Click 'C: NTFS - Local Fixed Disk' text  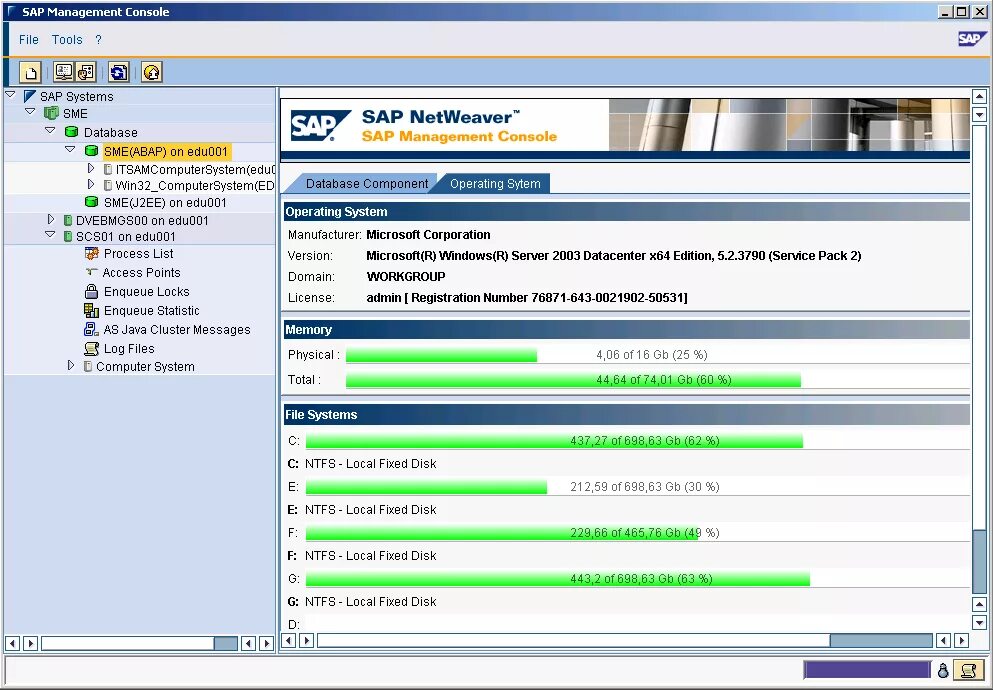[x=362, y=464]
